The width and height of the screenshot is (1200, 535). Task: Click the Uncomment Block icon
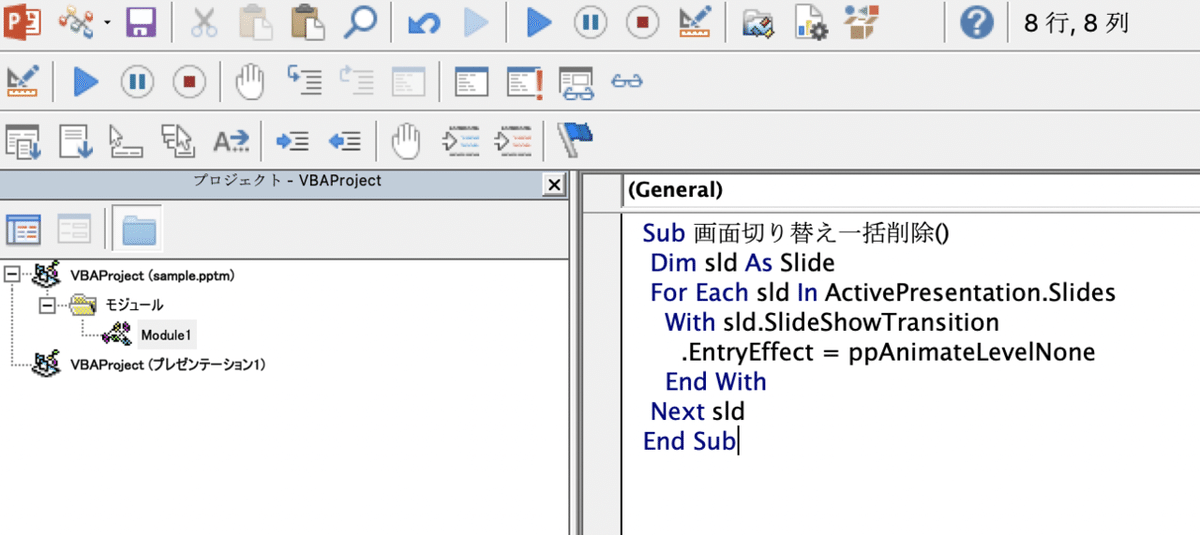(x=513, y=142)
